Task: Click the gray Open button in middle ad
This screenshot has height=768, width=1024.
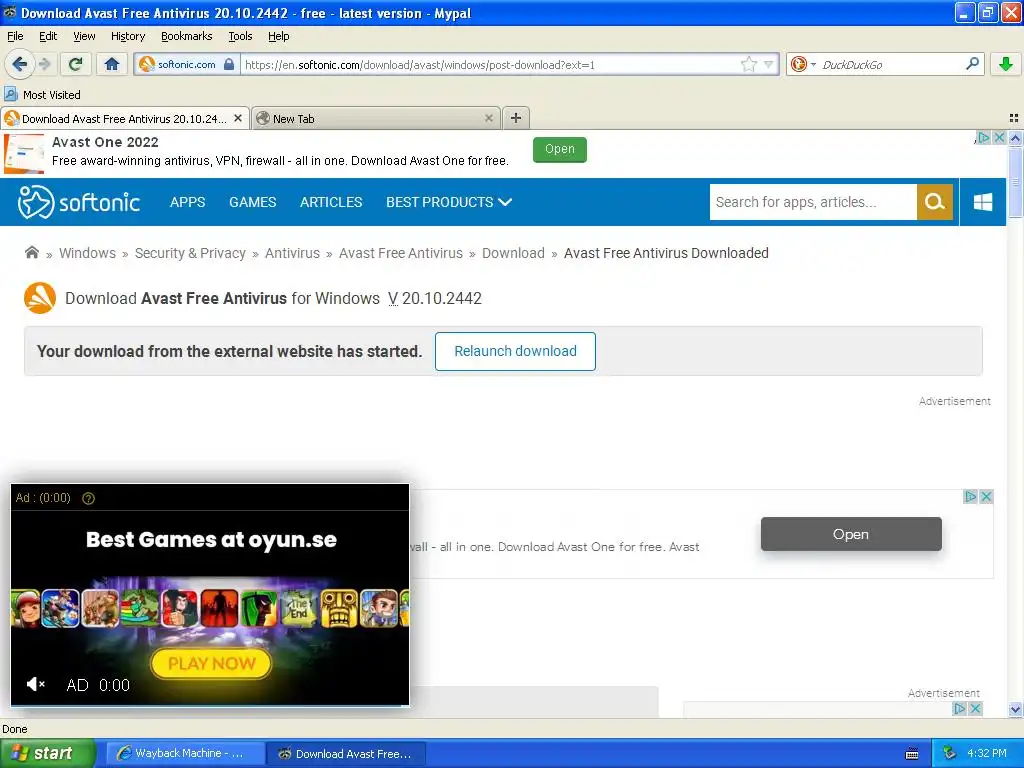Action: tap(851, 534)
